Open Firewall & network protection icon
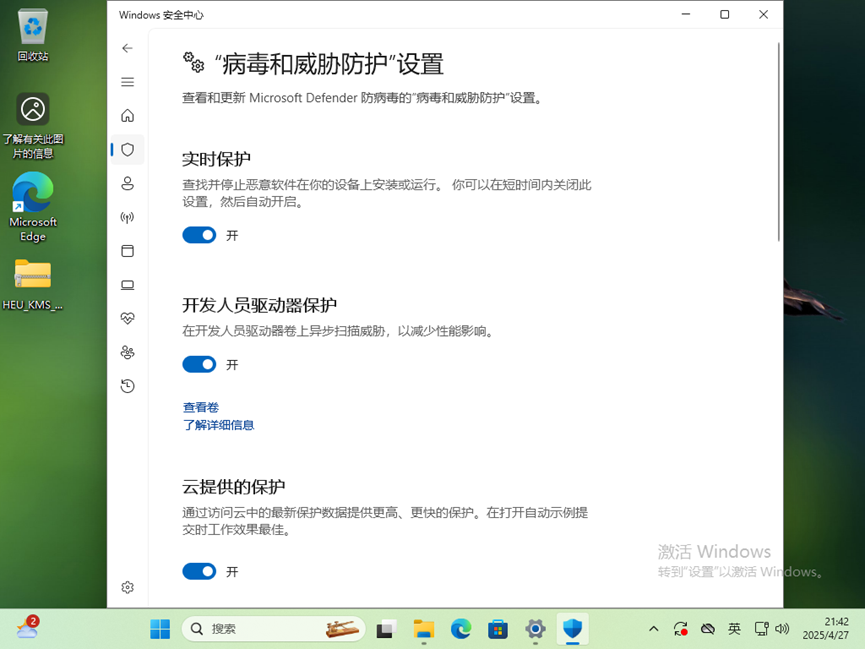This screenshot has height=649, width=865. point(127,217)
